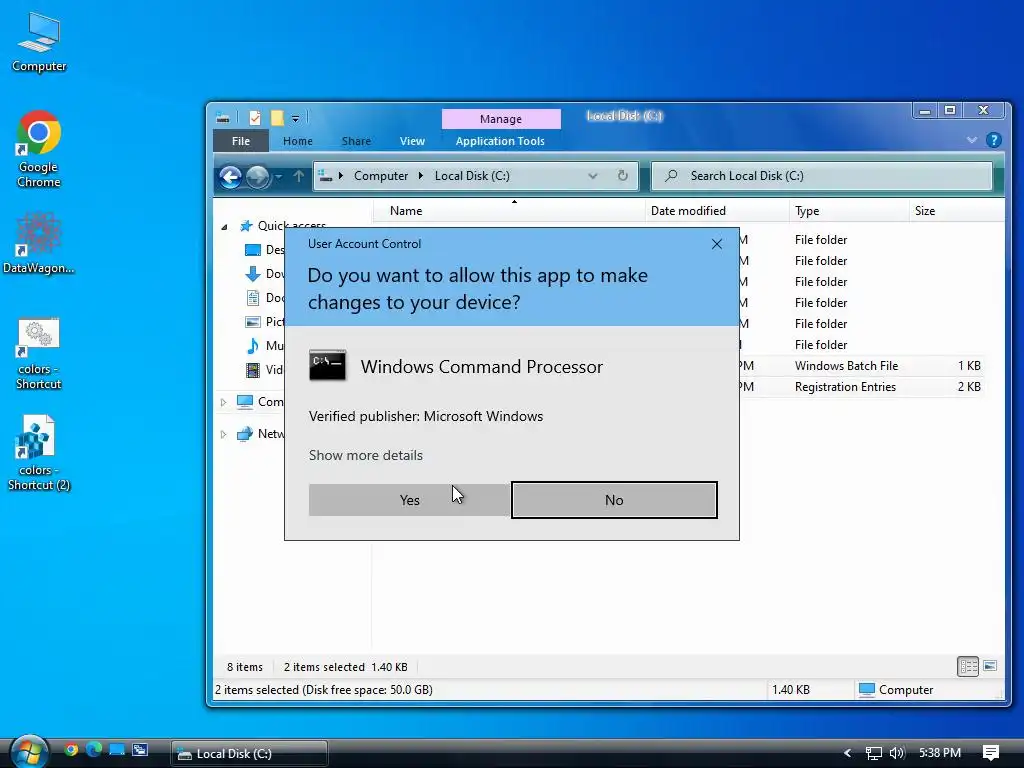Select Videos film icon in navigation pane

pyautogui.click(x=253, y=370)
